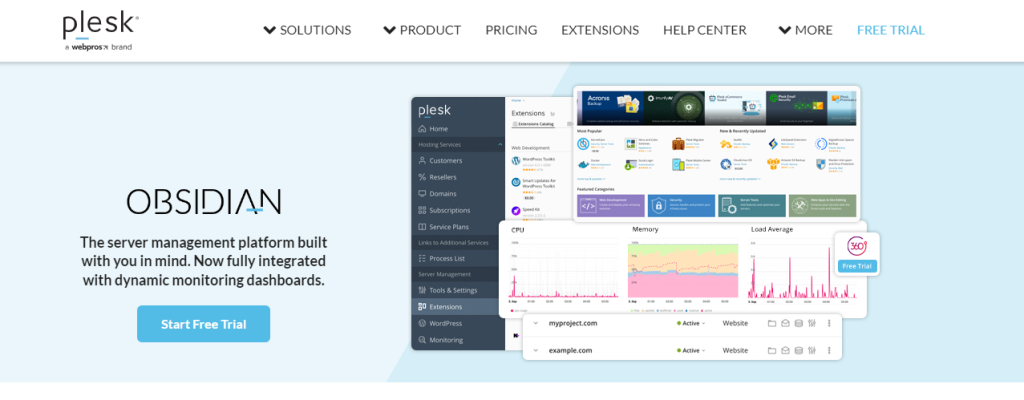
Task: Open the Speed Kit extension icon
Action: 515,211
